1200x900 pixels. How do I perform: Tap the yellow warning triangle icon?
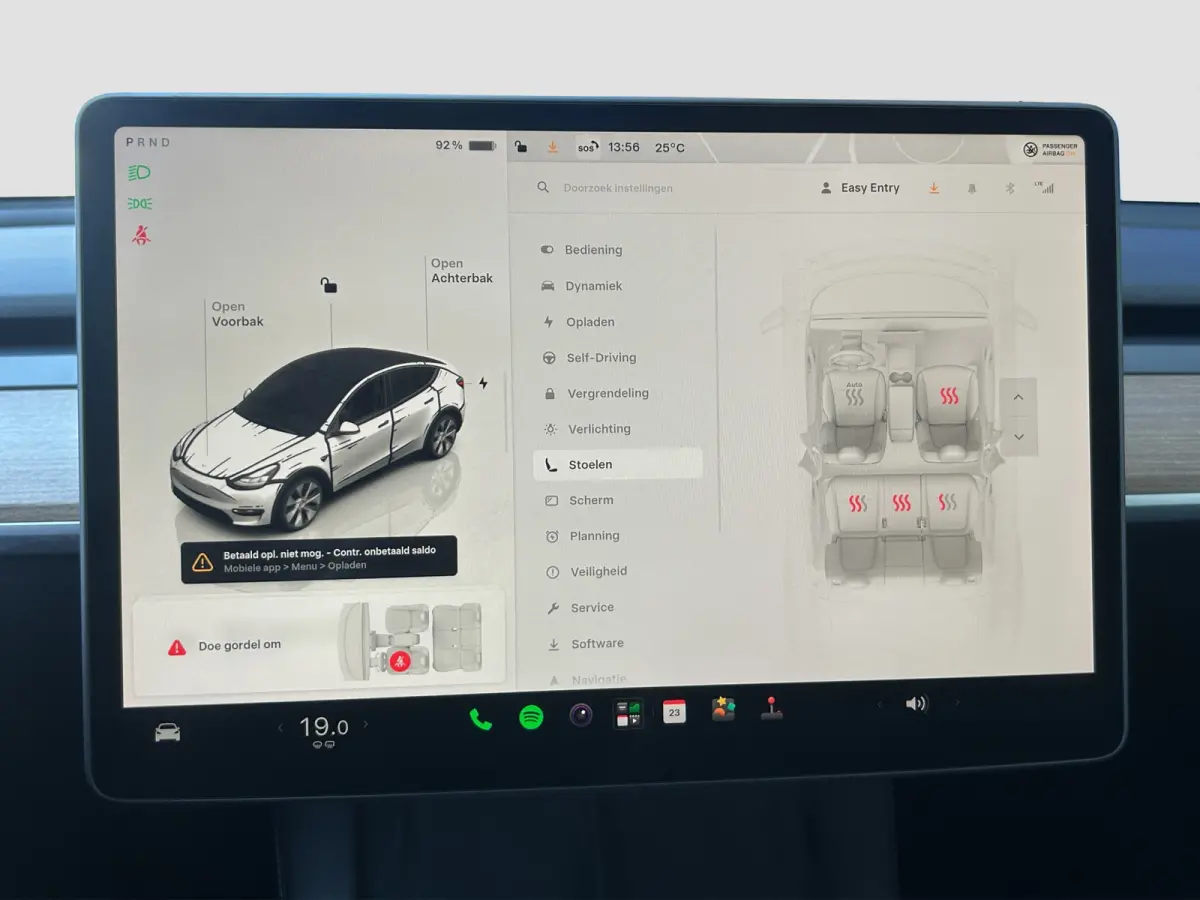(203, 562)
